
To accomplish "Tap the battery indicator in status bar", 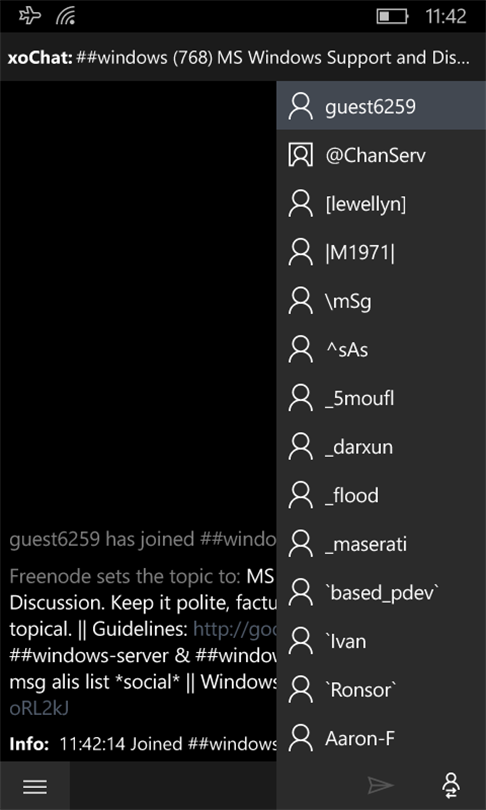I will pos(392,17).
